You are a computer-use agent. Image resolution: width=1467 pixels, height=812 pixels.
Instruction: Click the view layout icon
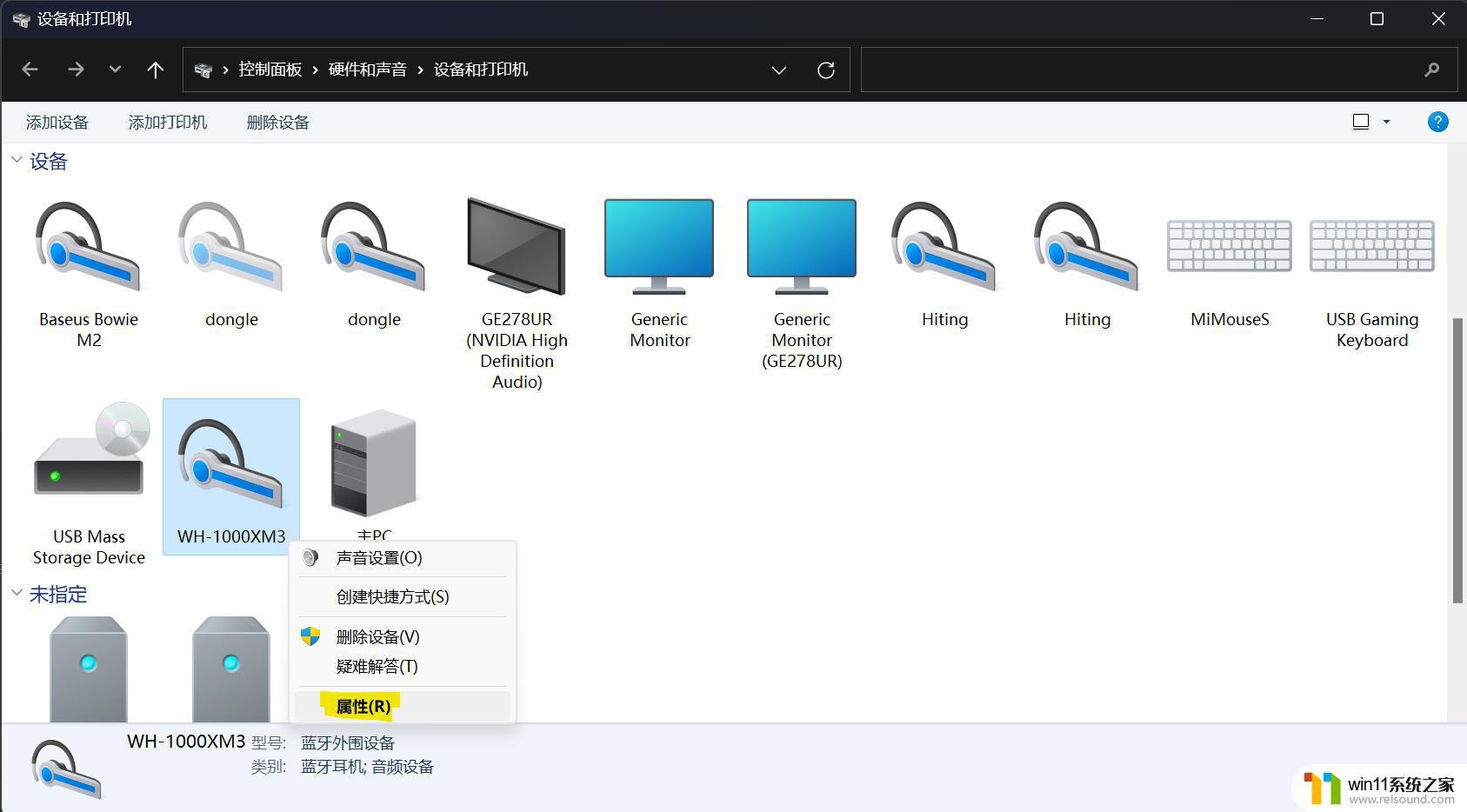tap(1361, 122)
